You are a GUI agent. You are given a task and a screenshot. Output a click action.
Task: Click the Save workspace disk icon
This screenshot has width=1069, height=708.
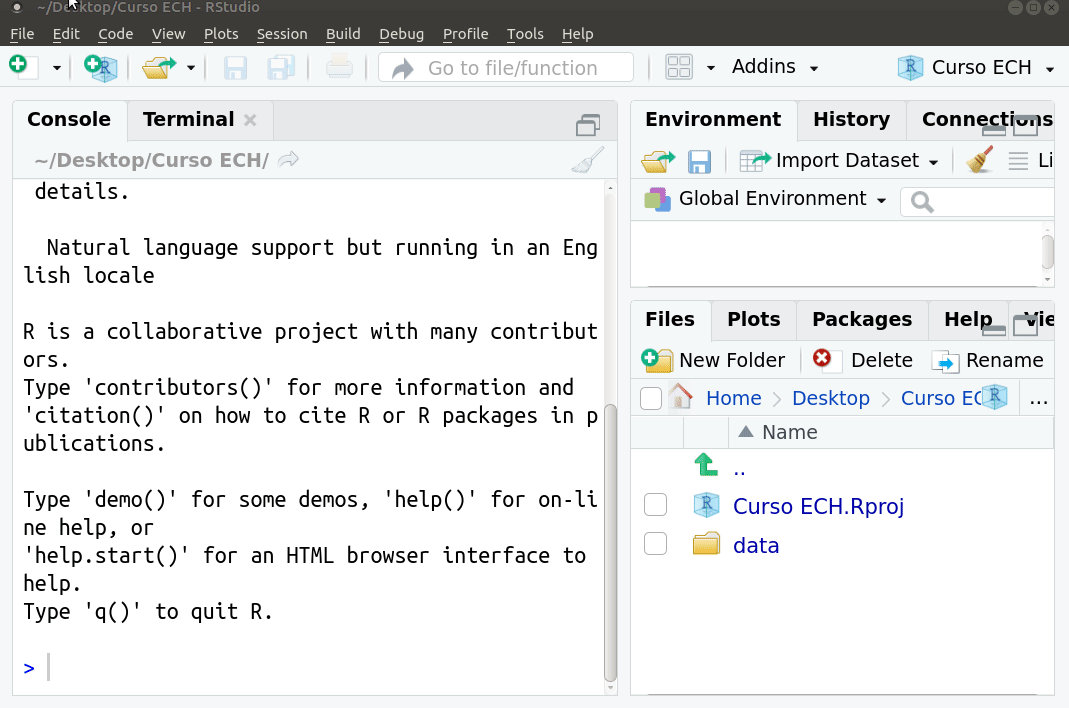[699, 162]
